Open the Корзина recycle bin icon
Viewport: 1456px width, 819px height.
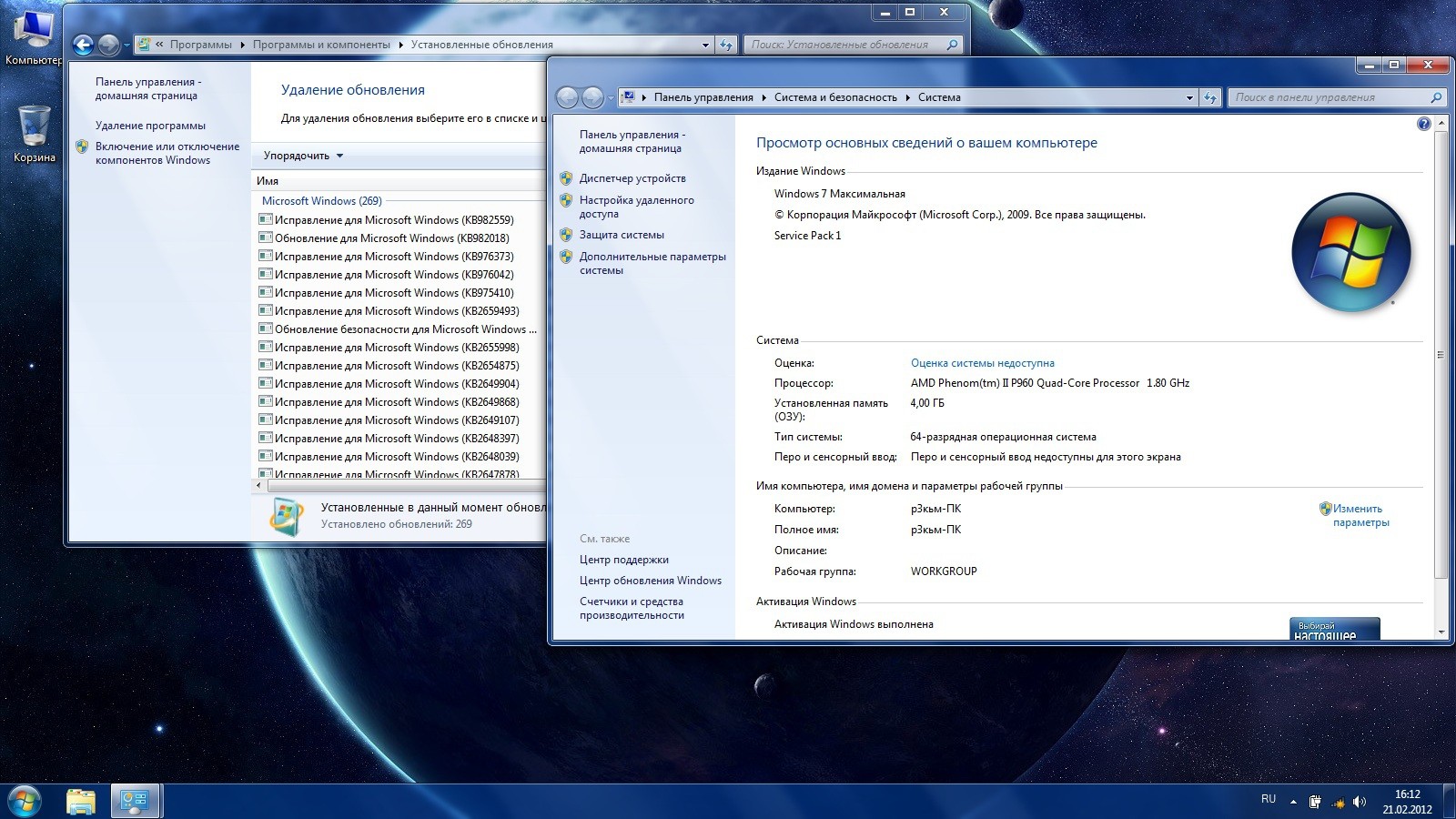[x=34, y=135]
